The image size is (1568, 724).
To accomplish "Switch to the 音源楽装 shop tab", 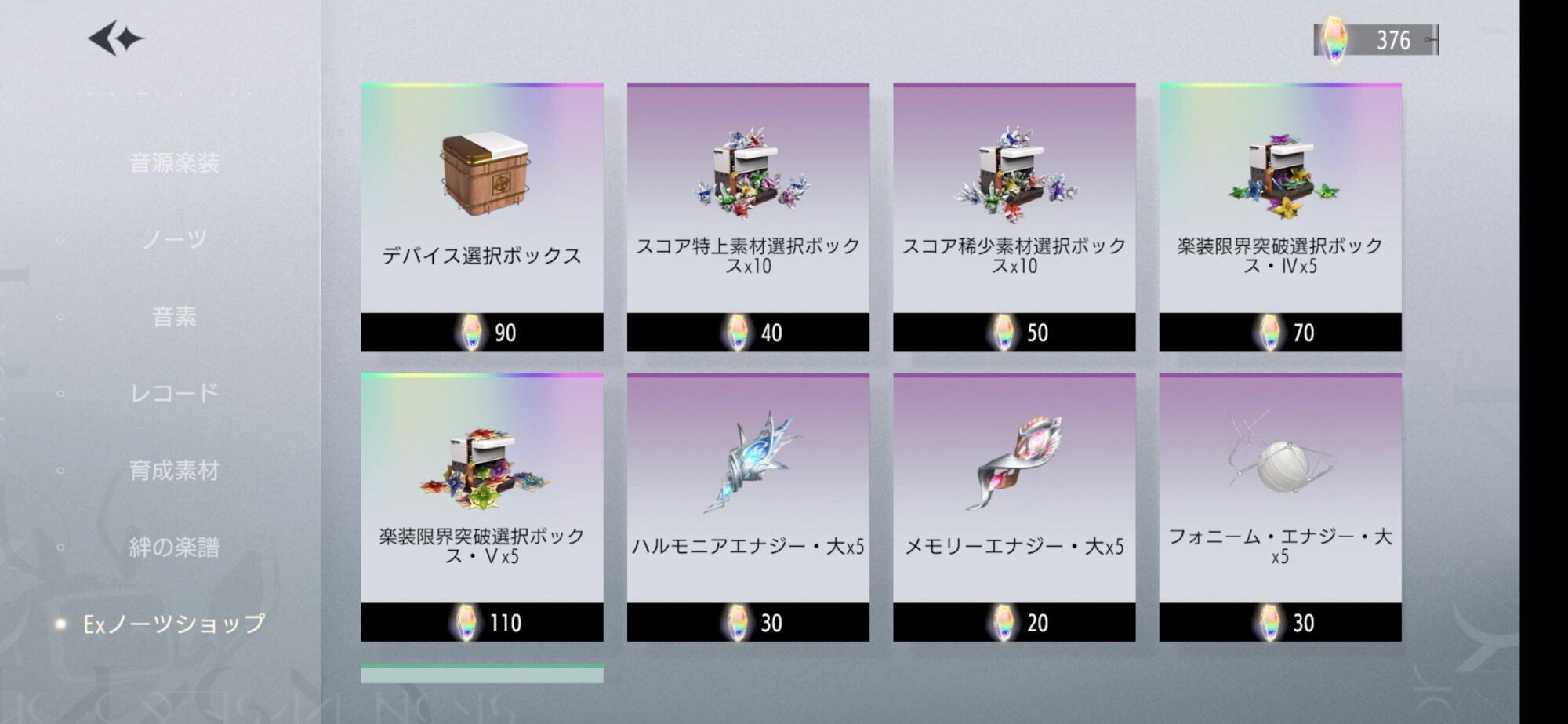I will pos(174,163).
